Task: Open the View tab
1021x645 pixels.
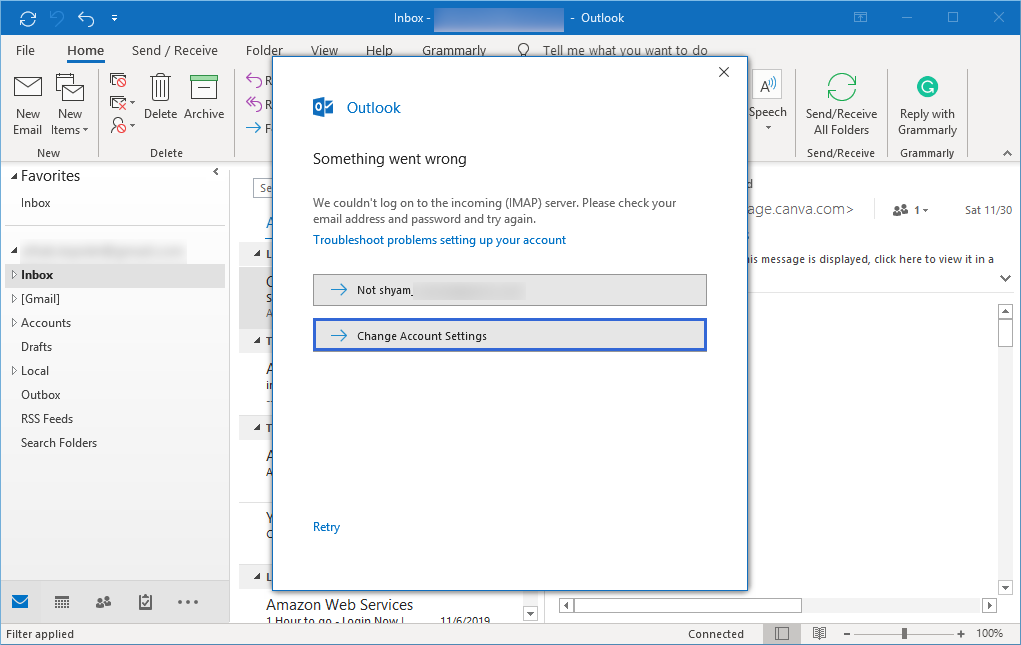Action: 324,51
